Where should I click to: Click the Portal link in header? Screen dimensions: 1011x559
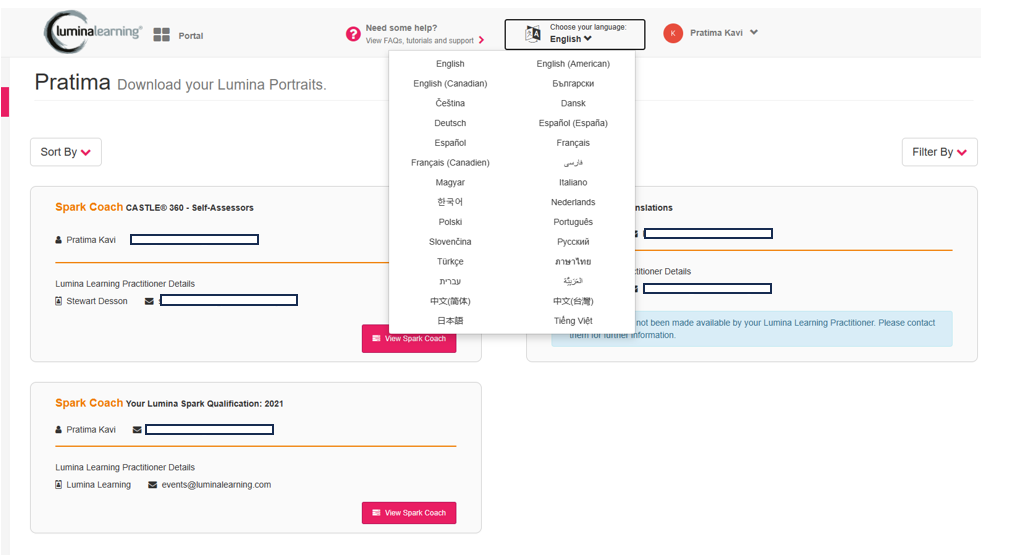click(190, 36)
